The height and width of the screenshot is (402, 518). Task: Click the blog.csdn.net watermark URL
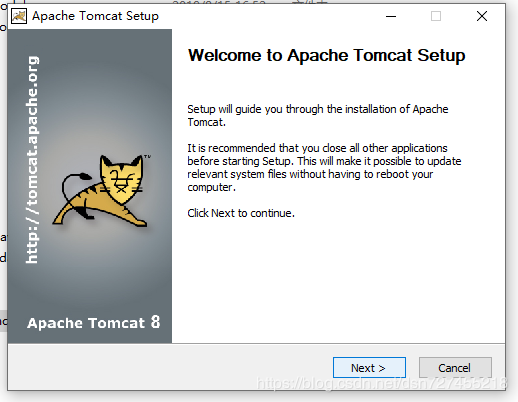pyautogui.click(x=381, y=383)
